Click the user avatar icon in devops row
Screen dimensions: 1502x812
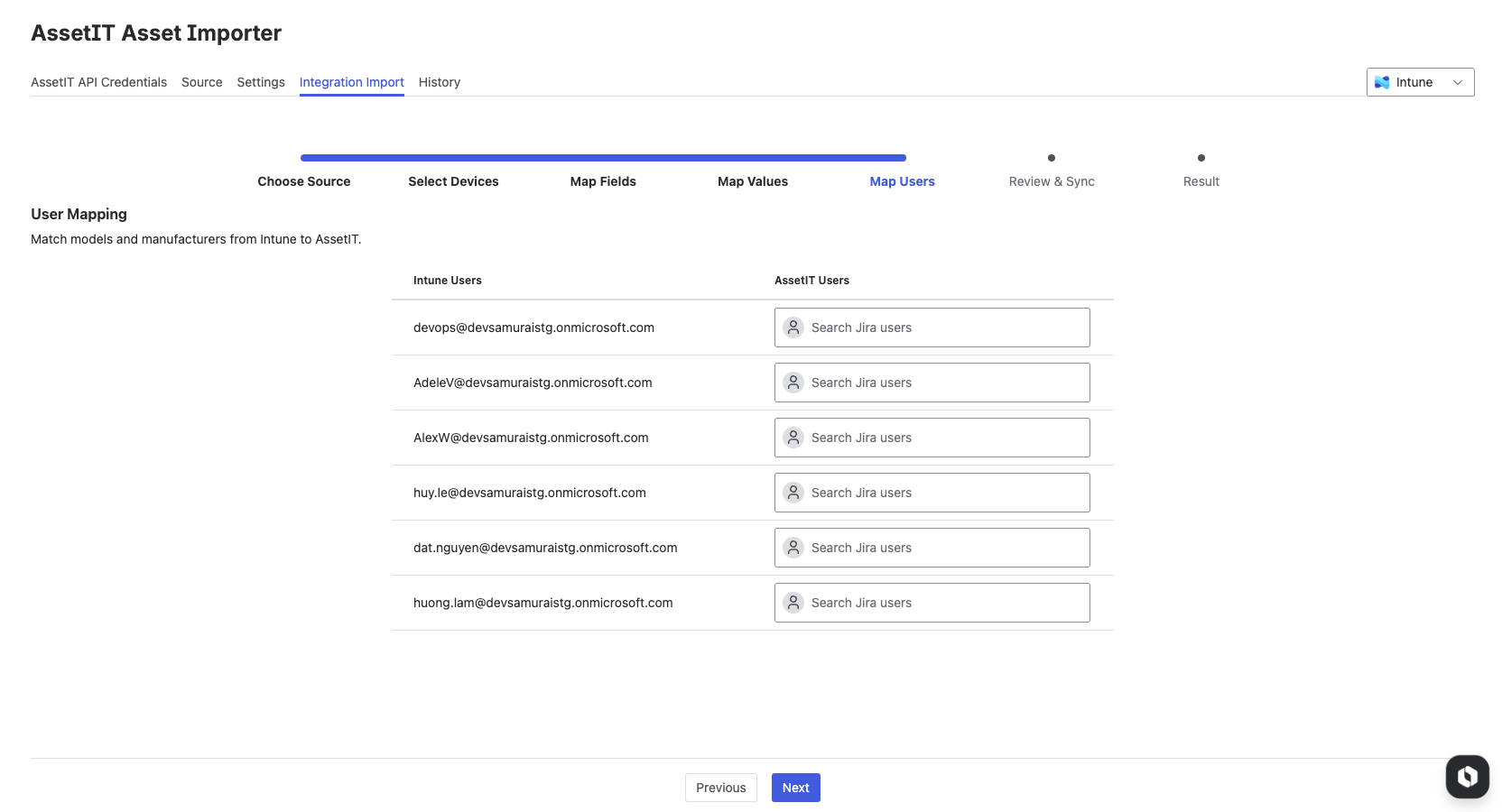tap(793, 328)
